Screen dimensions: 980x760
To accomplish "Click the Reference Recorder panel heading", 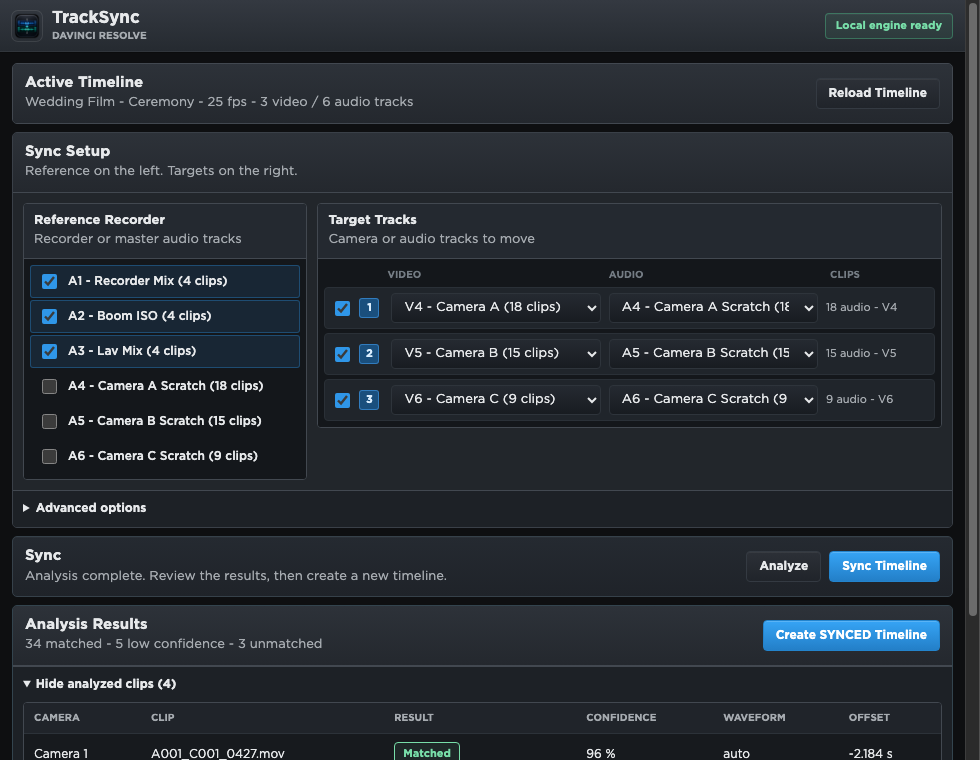I will [99, 220].
